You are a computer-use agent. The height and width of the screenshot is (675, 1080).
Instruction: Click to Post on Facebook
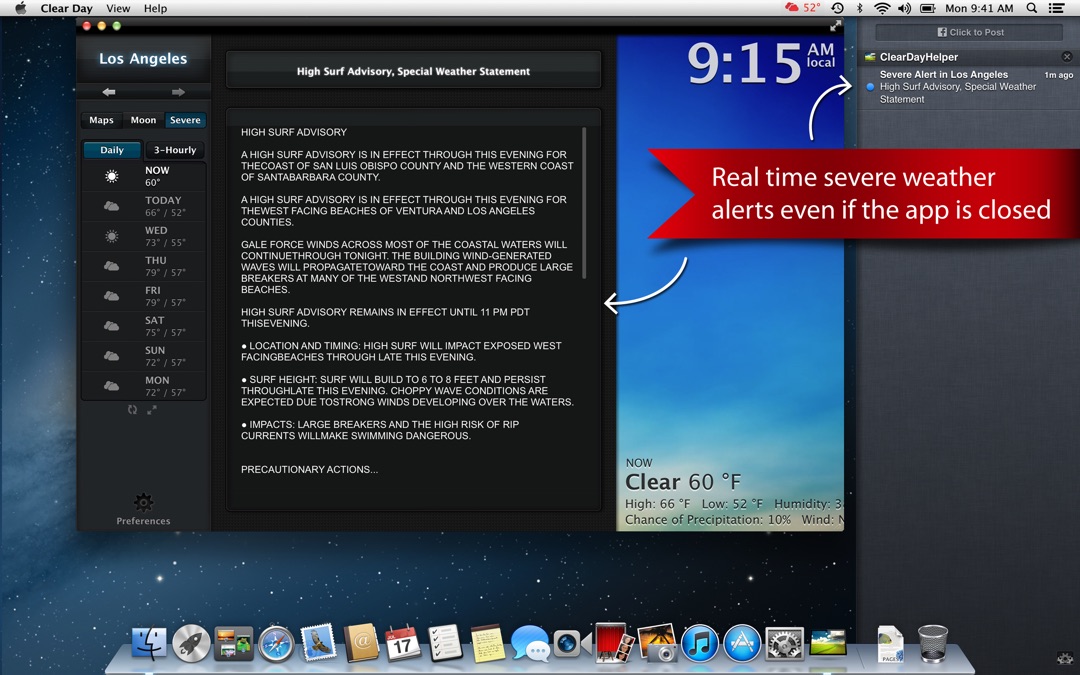tap(970, 32)
